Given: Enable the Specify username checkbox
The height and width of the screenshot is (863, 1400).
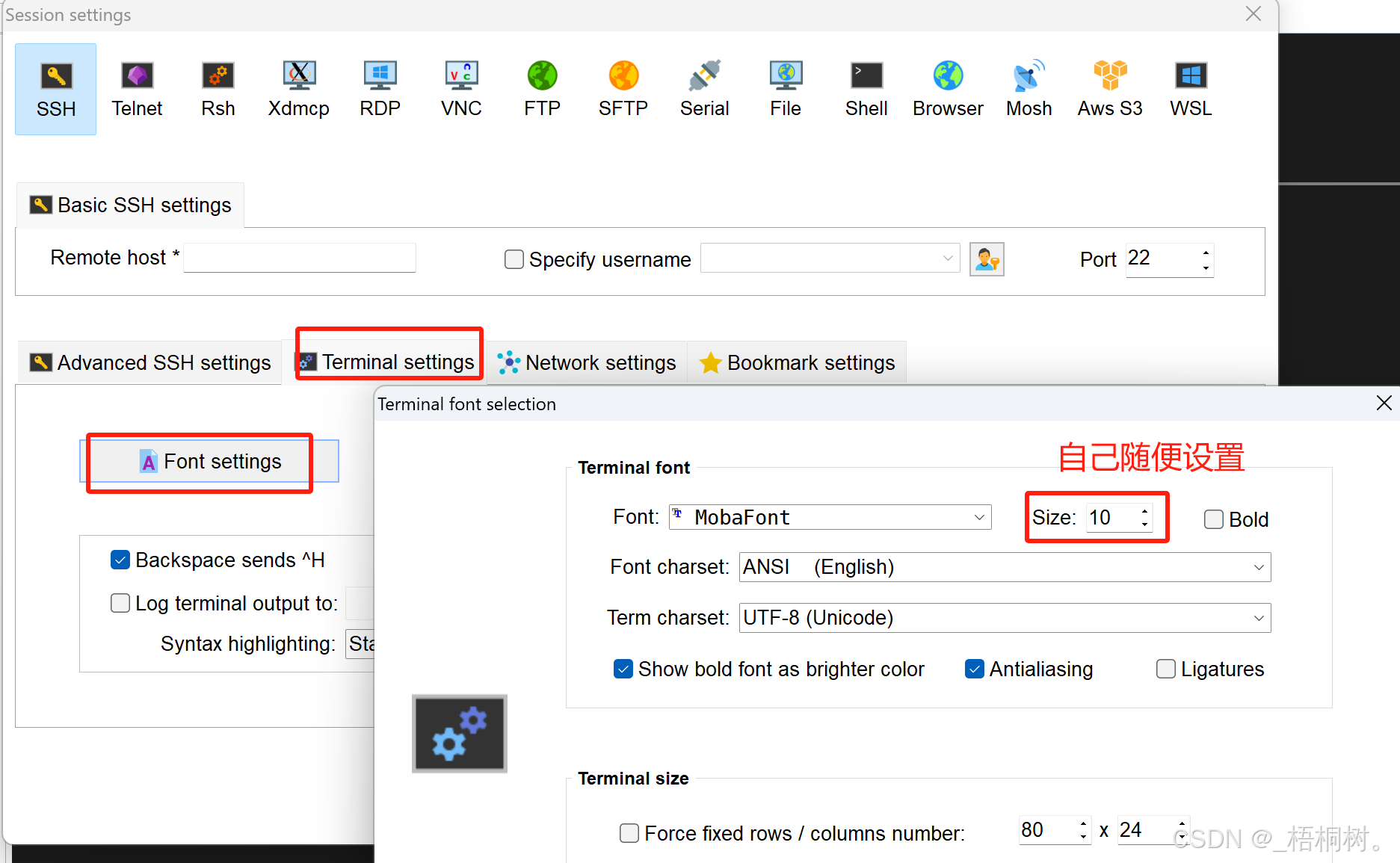Looking at the screenshot, I should click(514, 259).
